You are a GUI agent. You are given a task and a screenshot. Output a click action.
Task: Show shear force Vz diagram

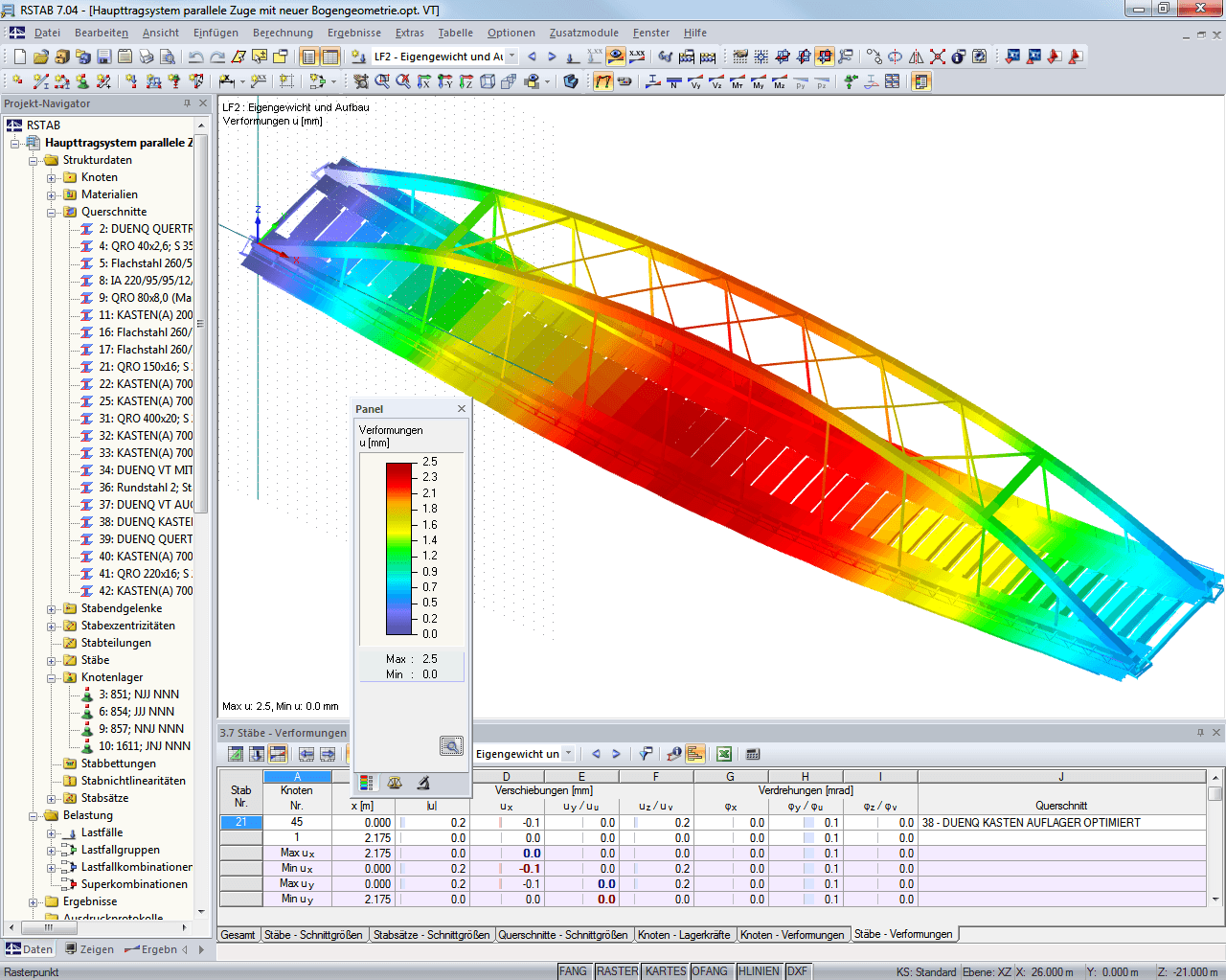(716, 81)
